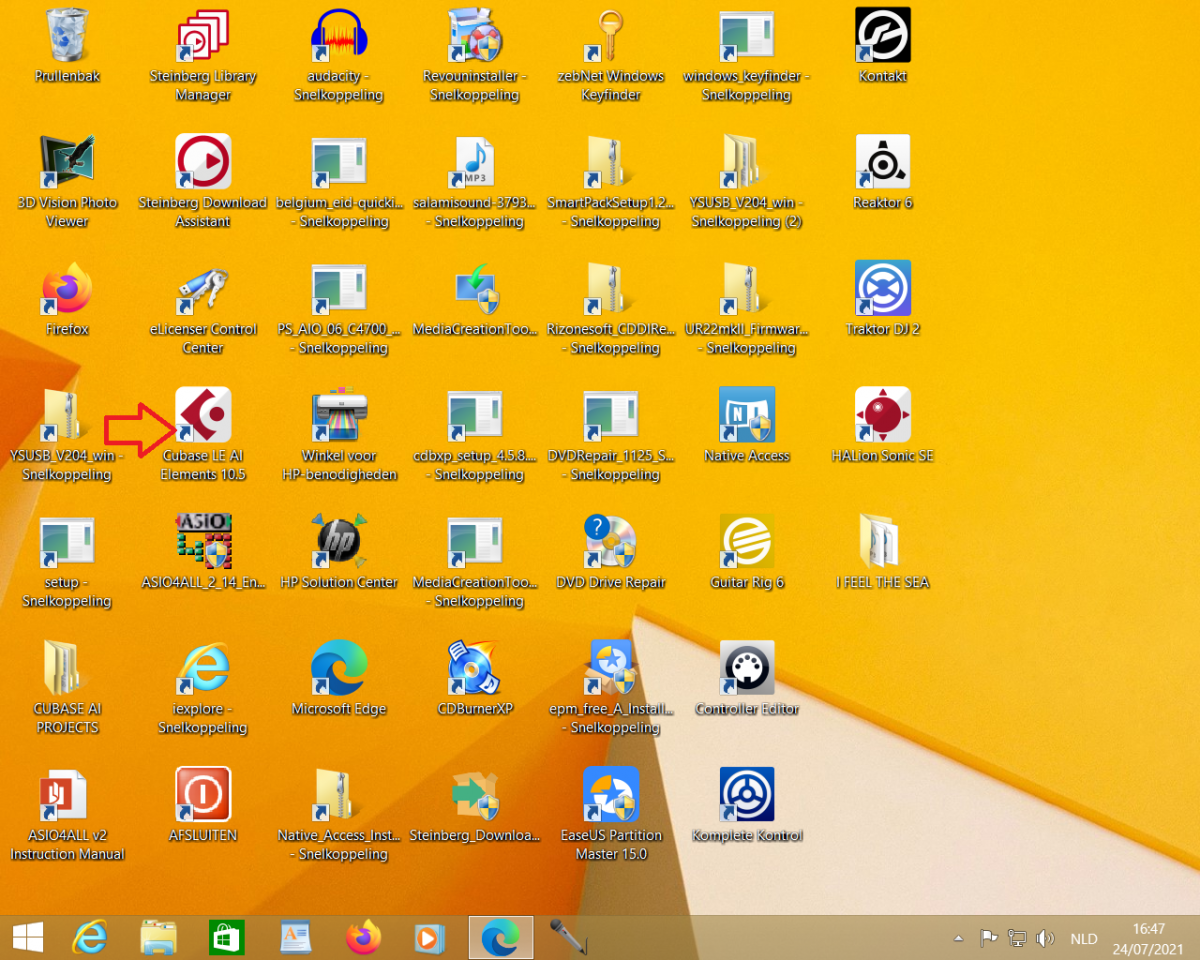Screen dimensions: 1200x960
Task: Select the MediaCreationTool shield icon in third row
Action: pyautogui.click(x=475, y=288)
